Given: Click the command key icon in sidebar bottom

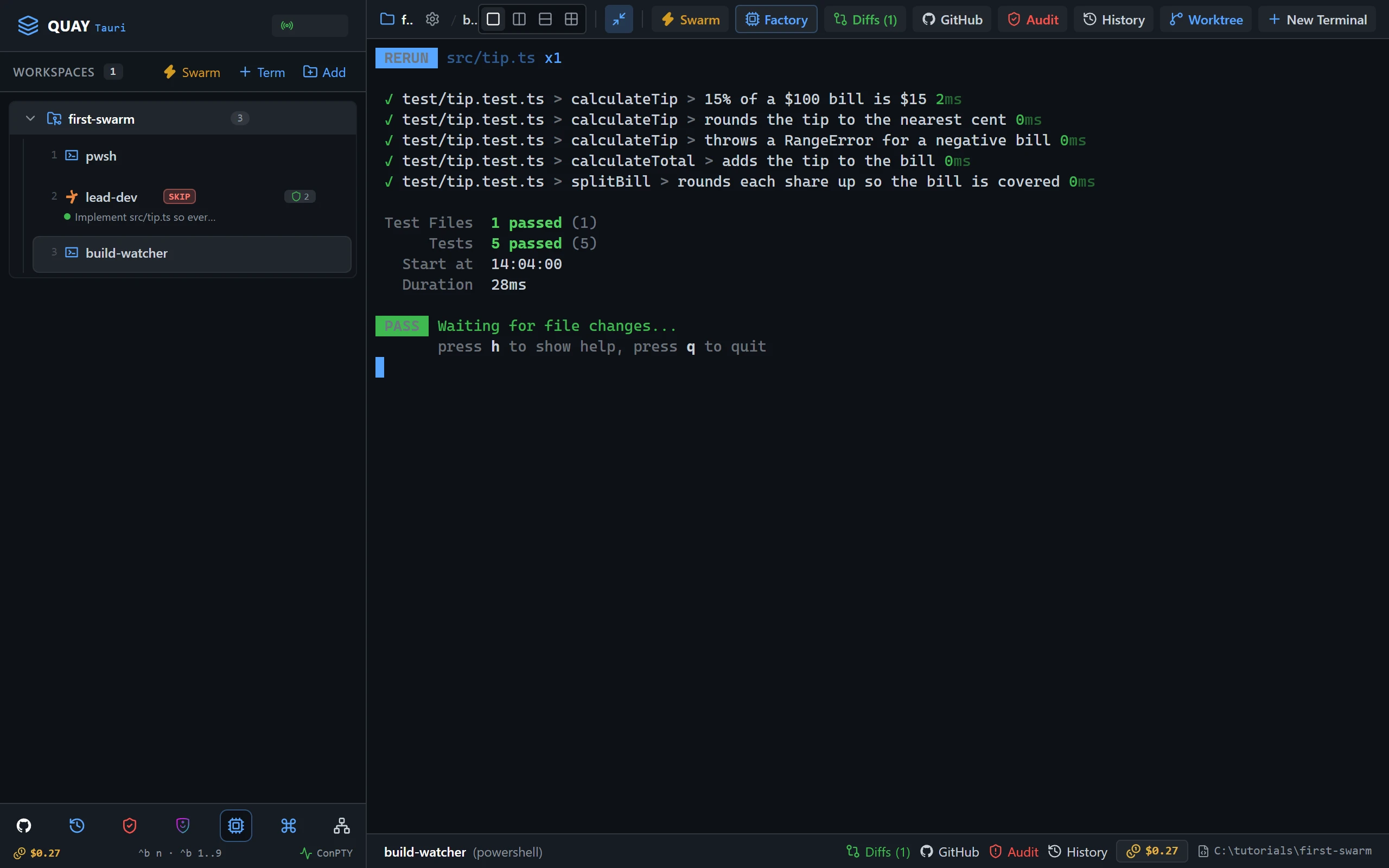Looking at the screenshot, I should 289,826.
